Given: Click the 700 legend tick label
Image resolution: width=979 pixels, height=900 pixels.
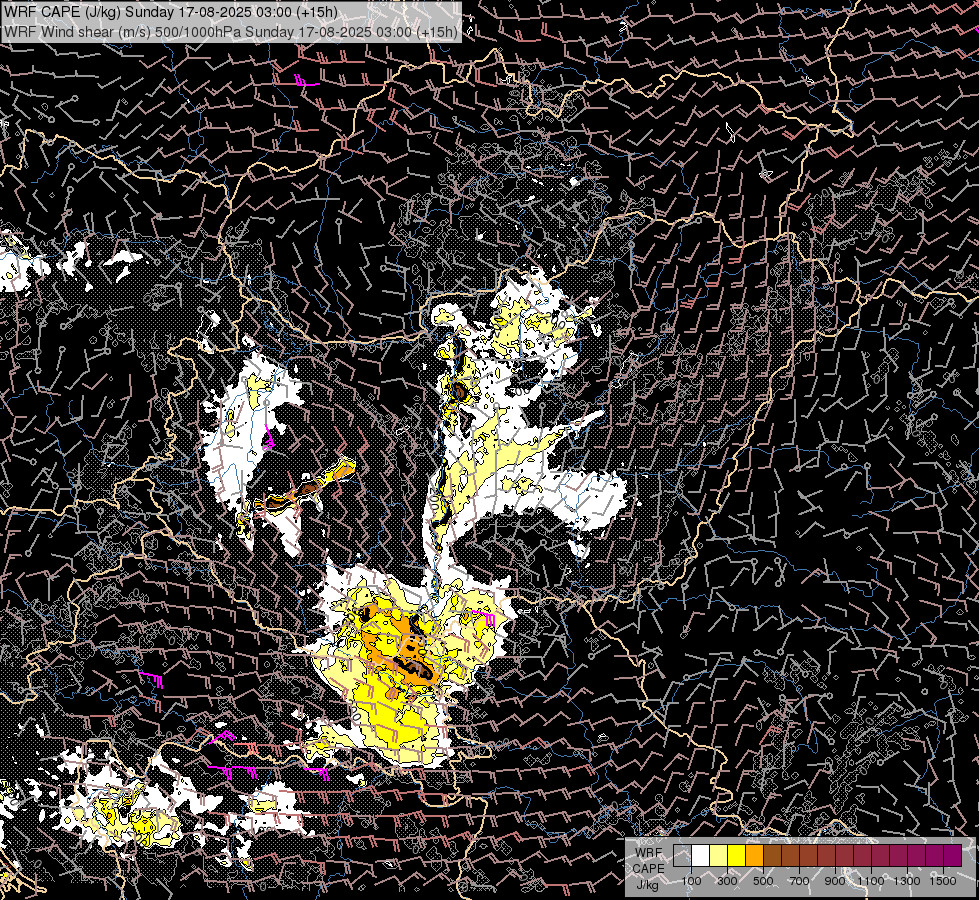Looking at the screenshot, I should (799, 881).
